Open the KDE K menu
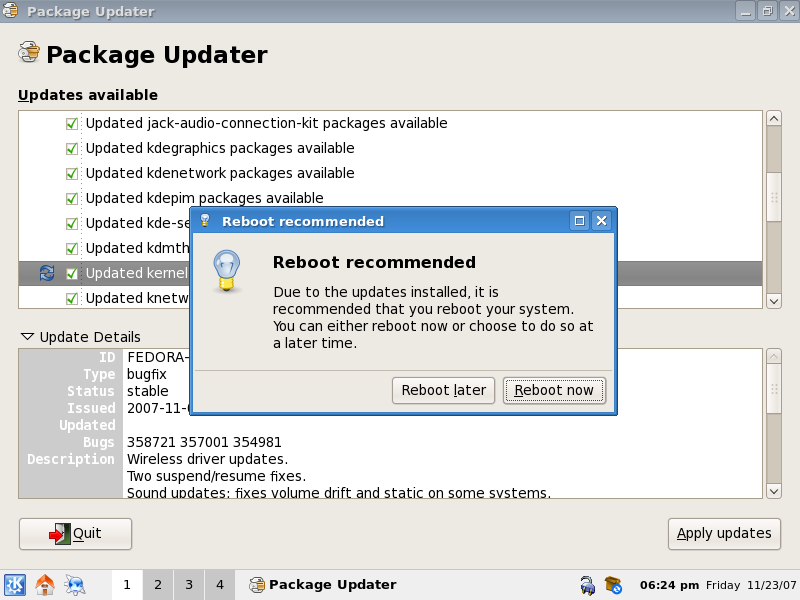Viewport: 800px width, 600px height. click(14, 585)
